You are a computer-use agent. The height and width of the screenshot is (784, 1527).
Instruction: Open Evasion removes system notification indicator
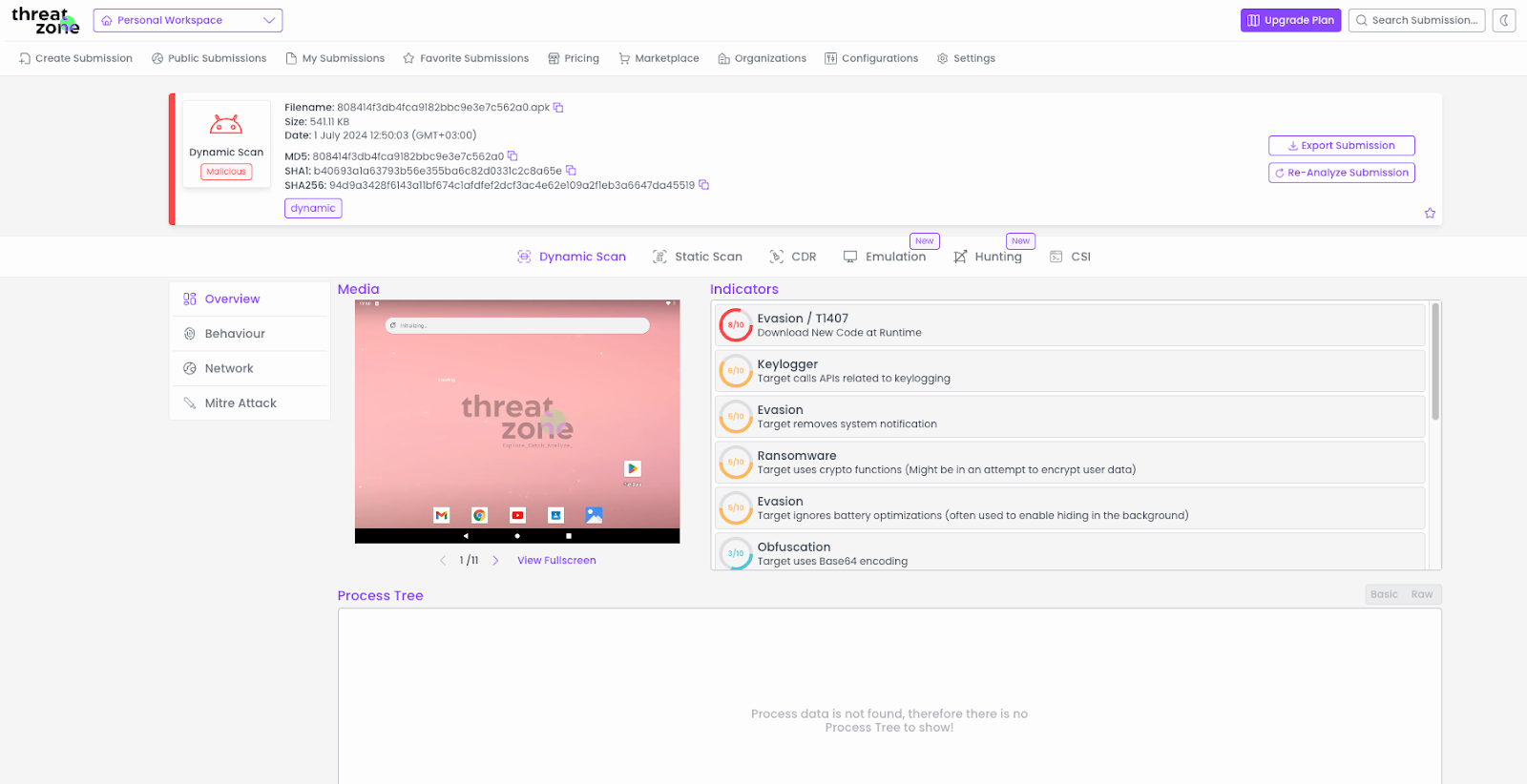pyautogui.click(x=1070, y=417)
